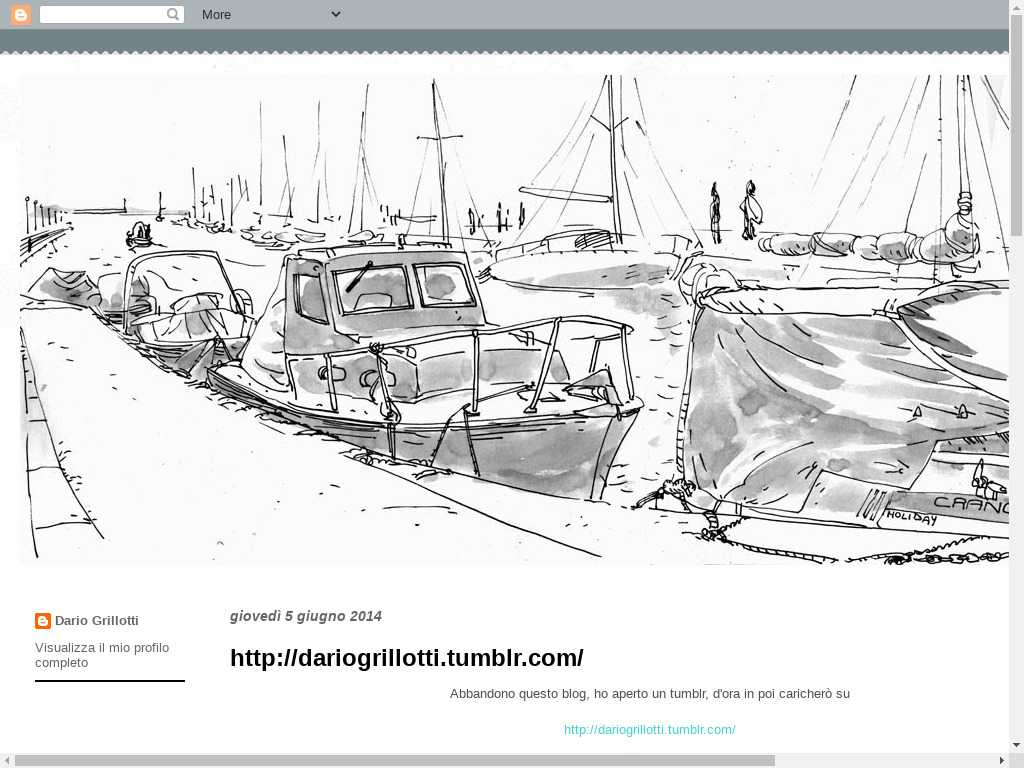Click the orange Blogger icon beside Dario Grillotti
Screen dimensions: 1024x768
(x=43, y=621)
